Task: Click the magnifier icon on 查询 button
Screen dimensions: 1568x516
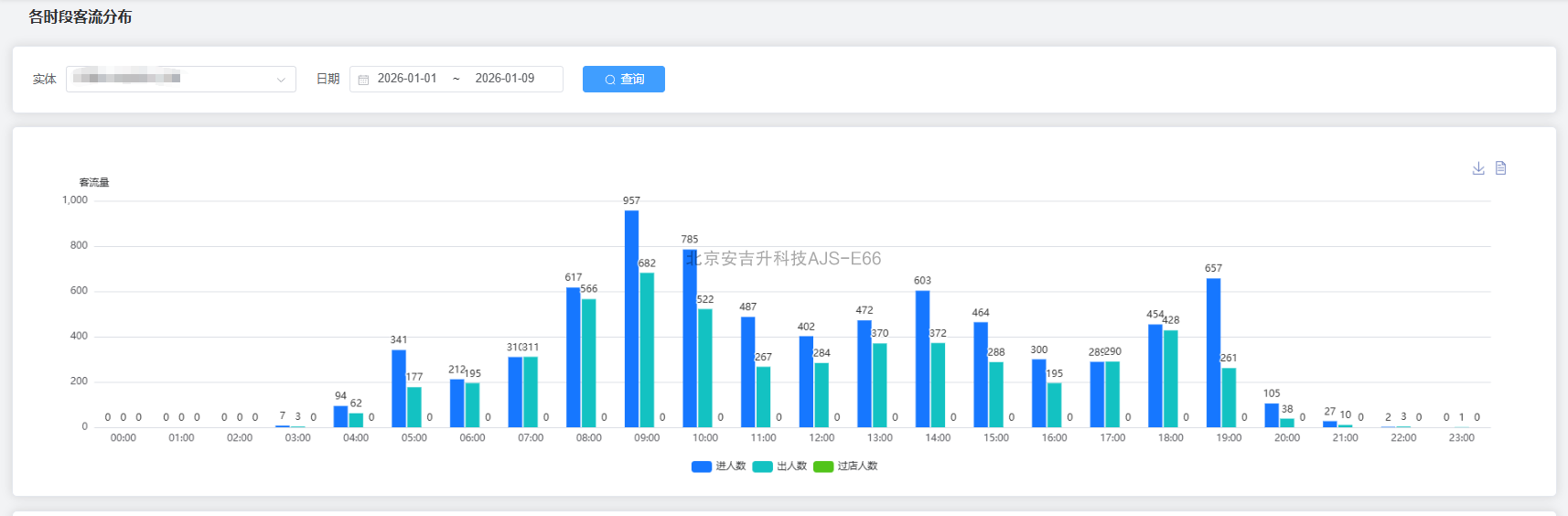Action: click(x=610, y=80)
